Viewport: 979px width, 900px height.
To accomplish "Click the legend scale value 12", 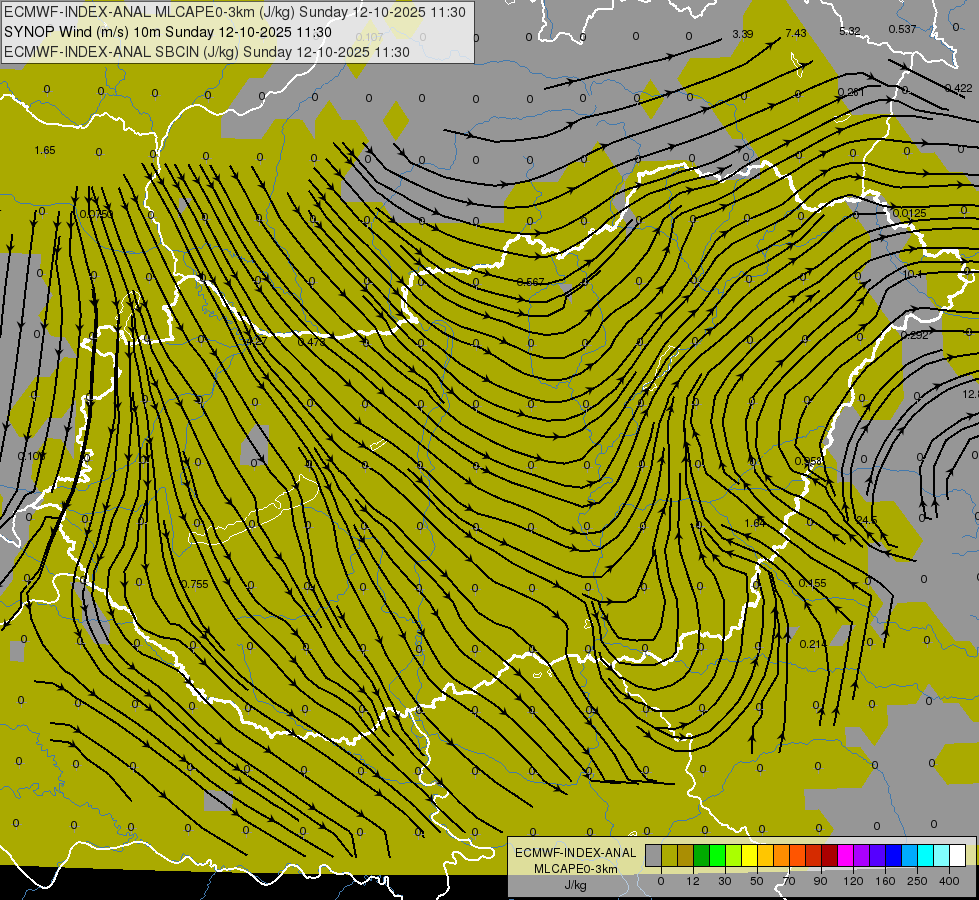I will coord(693,881).
